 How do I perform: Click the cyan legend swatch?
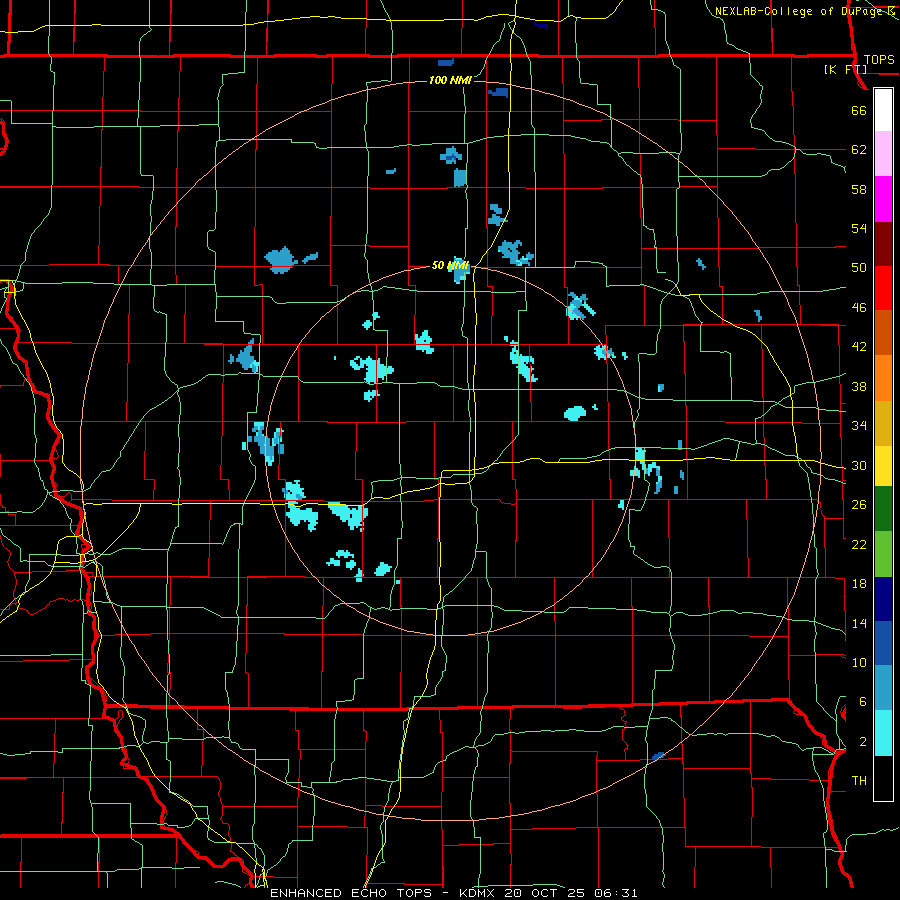click(883, 733)
